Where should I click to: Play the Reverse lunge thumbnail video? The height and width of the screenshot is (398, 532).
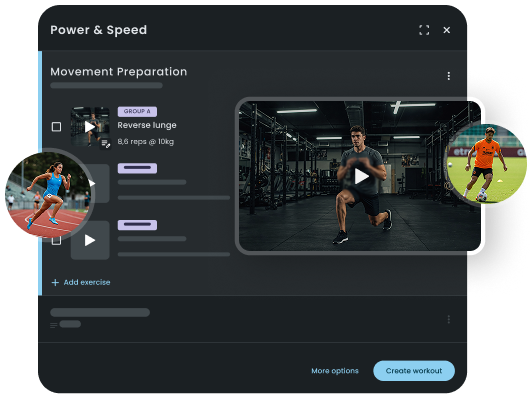(x=90, y=127)
